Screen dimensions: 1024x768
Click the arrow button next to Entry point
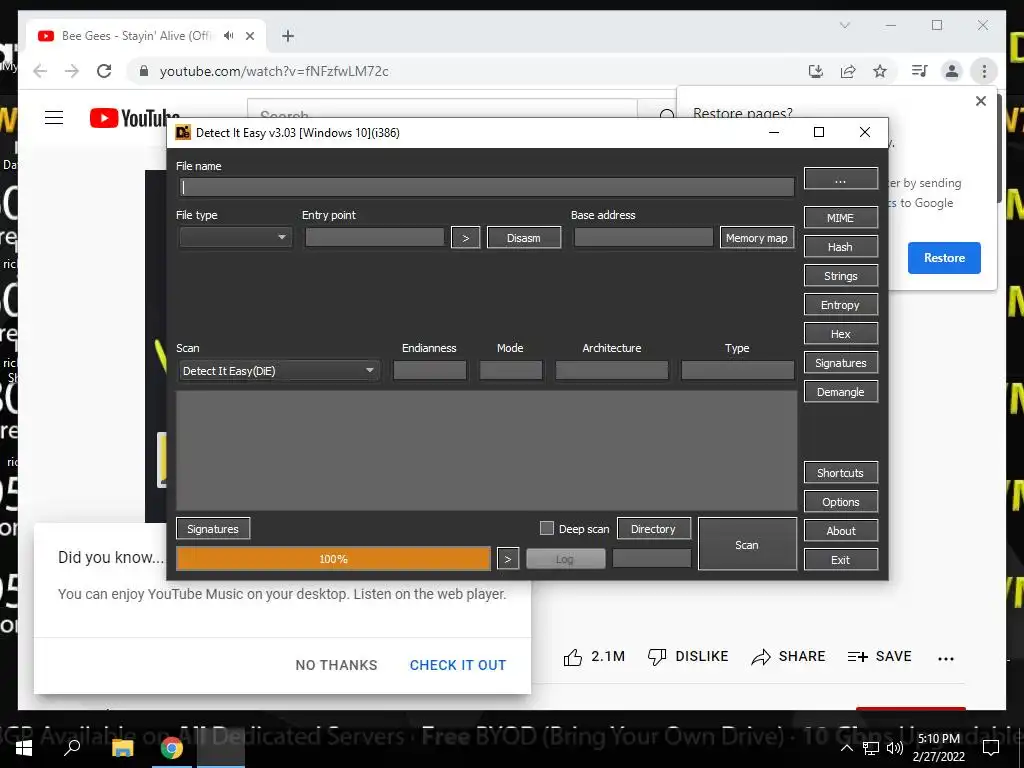[x=466, y=238]
